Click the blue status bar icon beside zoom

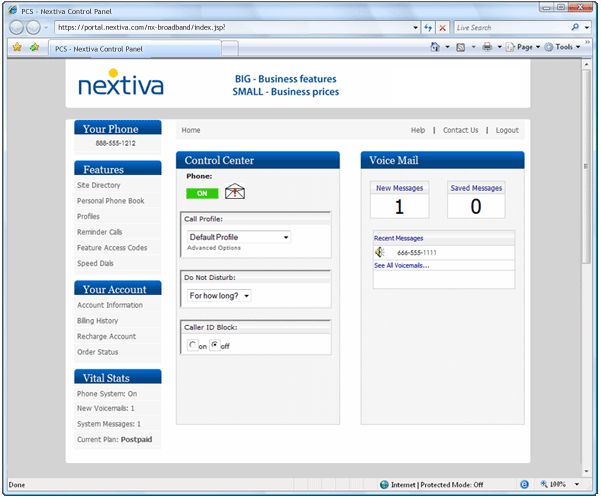click(524, 485)
